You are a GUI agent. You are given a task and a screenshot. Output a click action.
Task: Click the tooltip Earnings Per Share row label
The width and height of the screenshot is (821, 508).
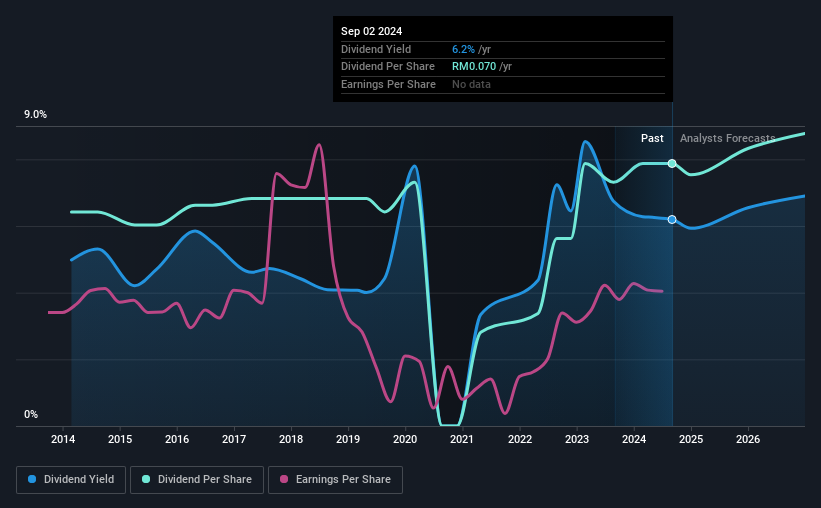click(389, 84)
